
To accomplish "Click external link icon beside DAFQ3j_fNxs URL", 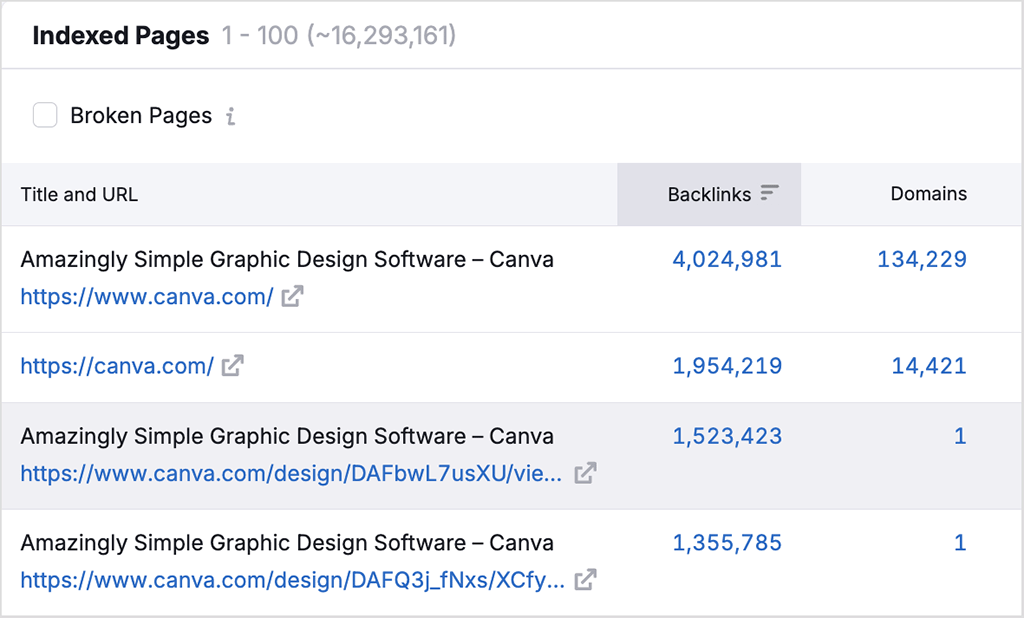I will click(x=585, y=579).
